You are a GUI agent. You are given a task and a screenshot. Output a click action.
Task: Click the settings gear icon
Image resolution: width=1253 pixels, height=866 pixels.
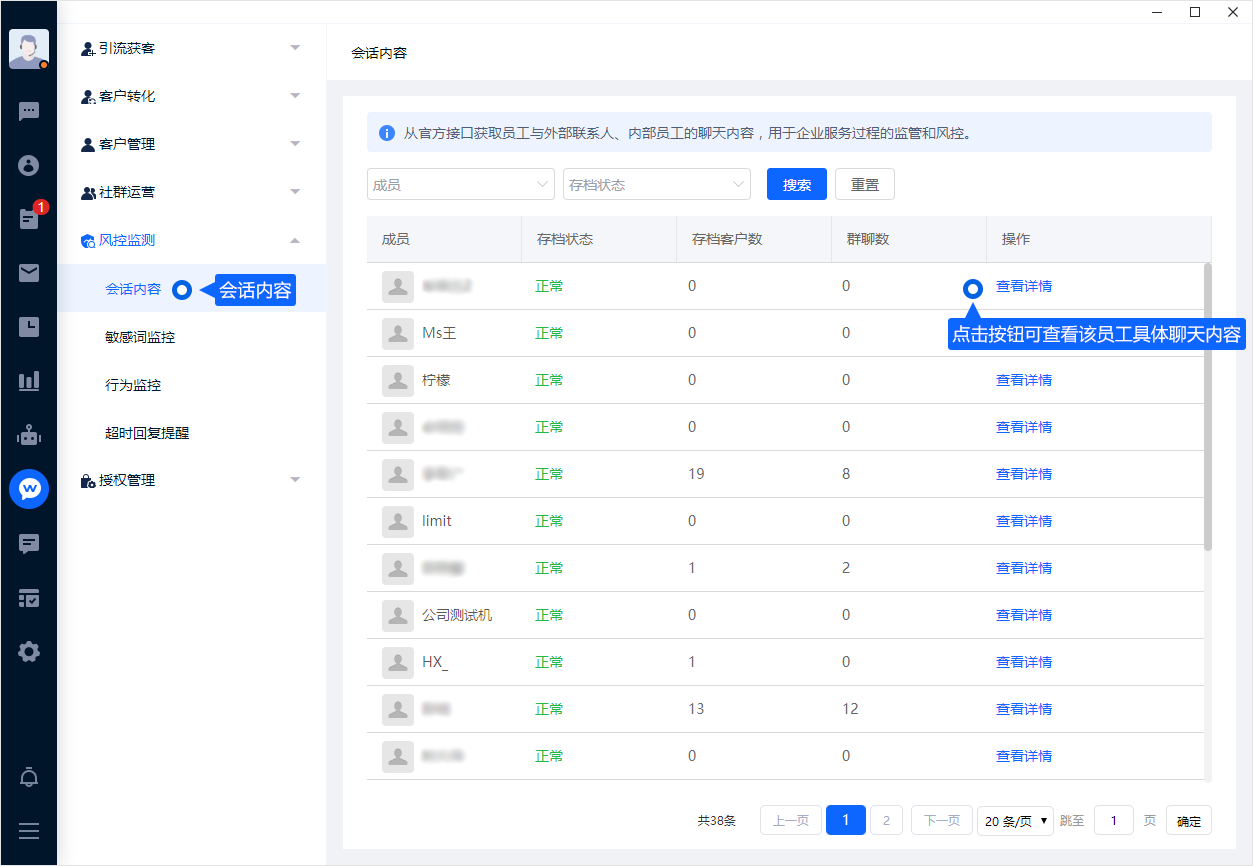(29, 652)
